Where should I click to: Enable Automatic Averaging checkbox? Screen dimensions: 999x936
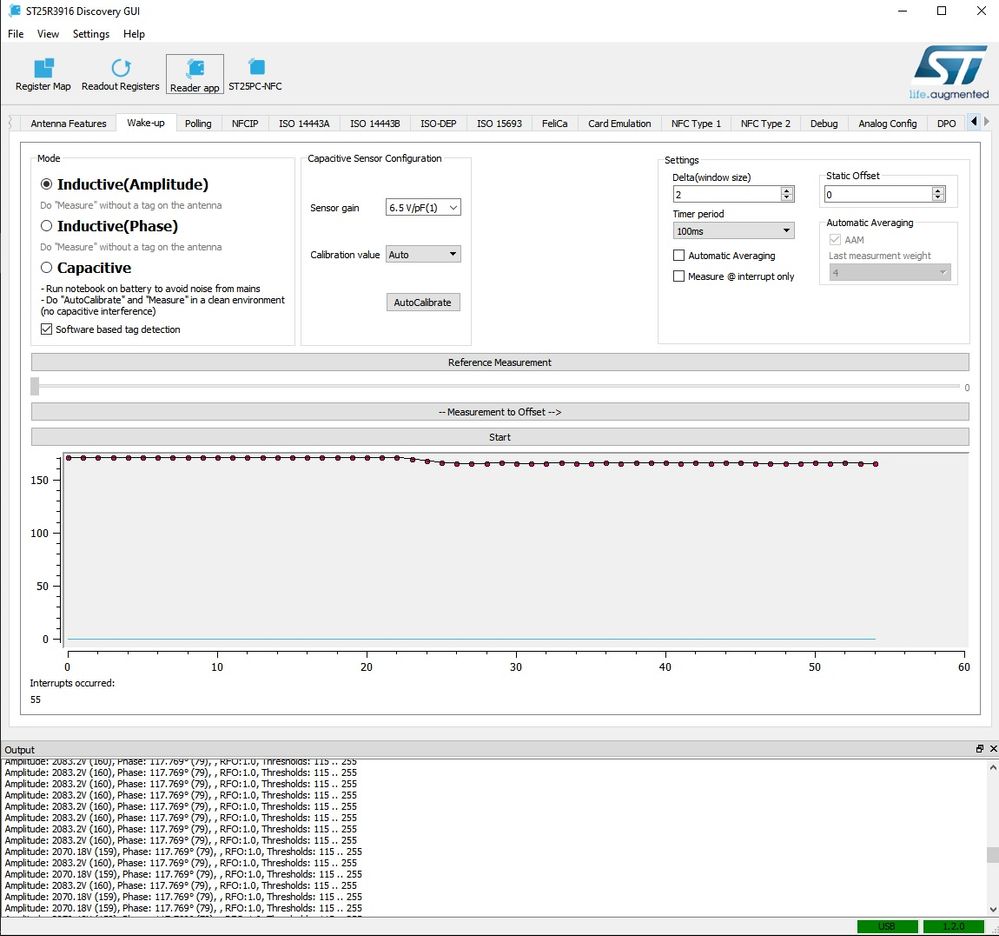coord(679,256)
